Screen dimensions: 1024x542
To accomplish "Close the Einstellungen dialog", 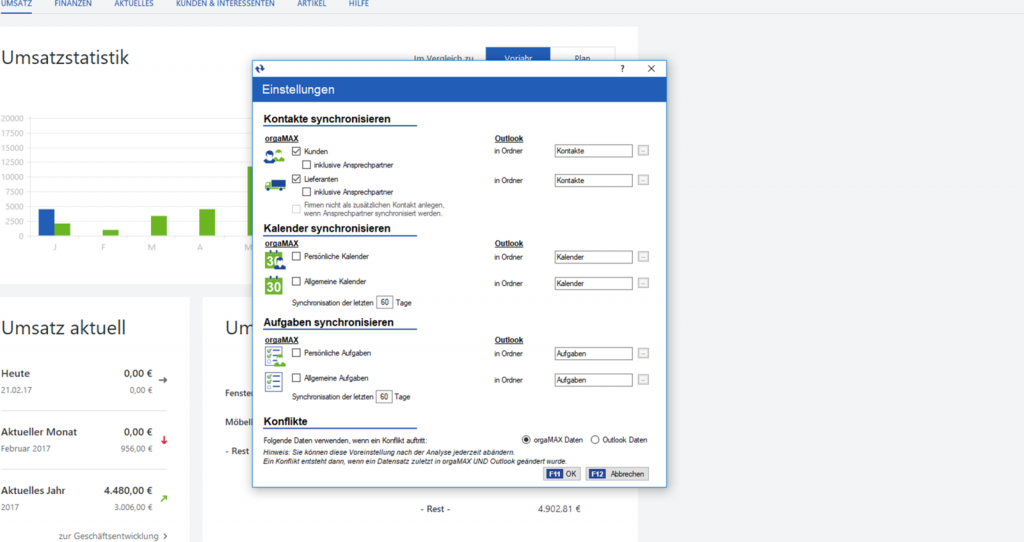I will (x=651, y=69).
